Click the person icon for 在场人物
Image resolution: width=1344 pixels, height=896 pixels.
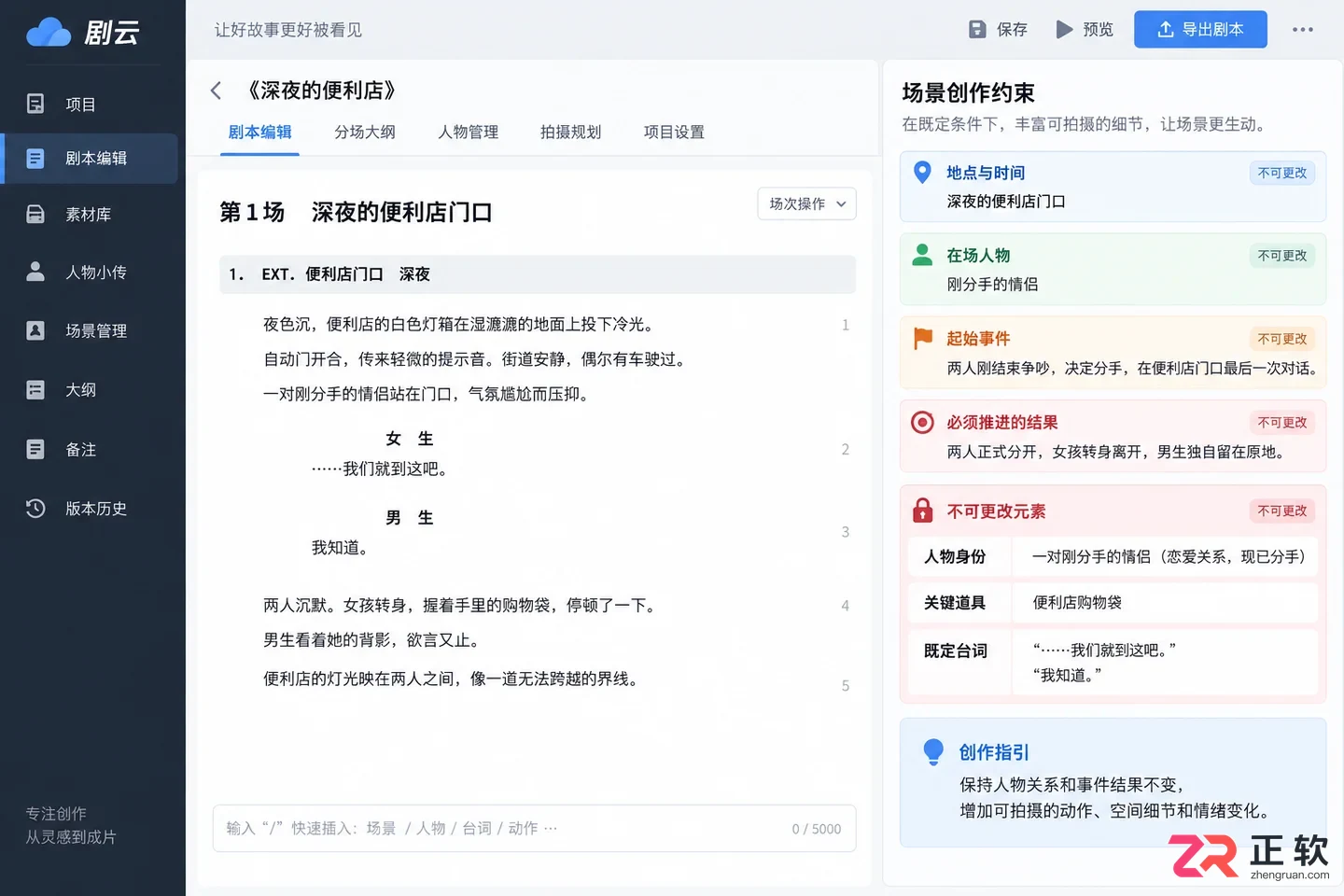(x=922, y=255)
